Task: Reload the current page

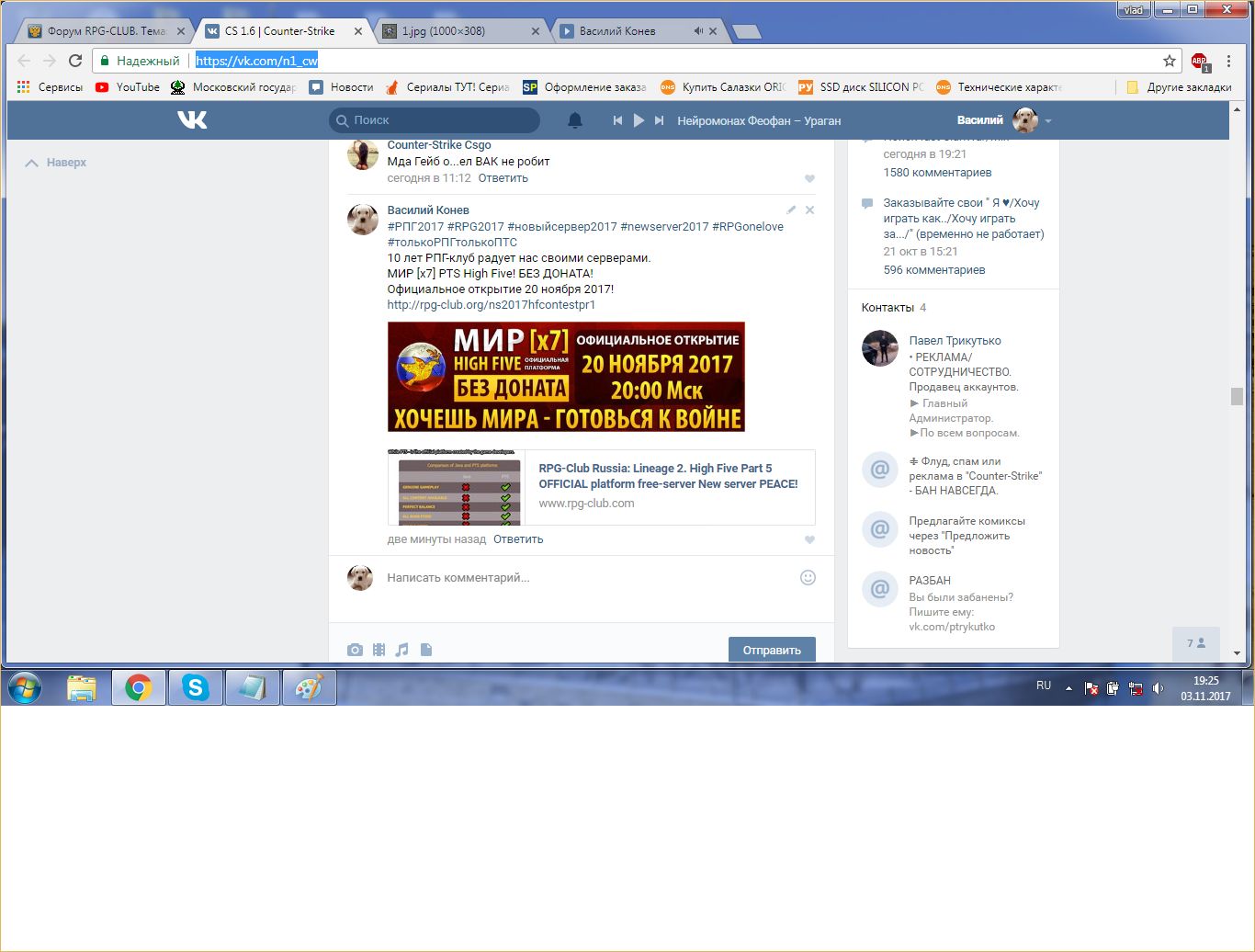Action: coord(75,61)
